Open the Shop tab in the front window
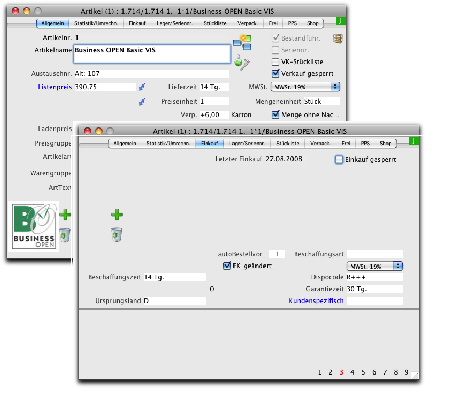 click(x=385, y=143)
